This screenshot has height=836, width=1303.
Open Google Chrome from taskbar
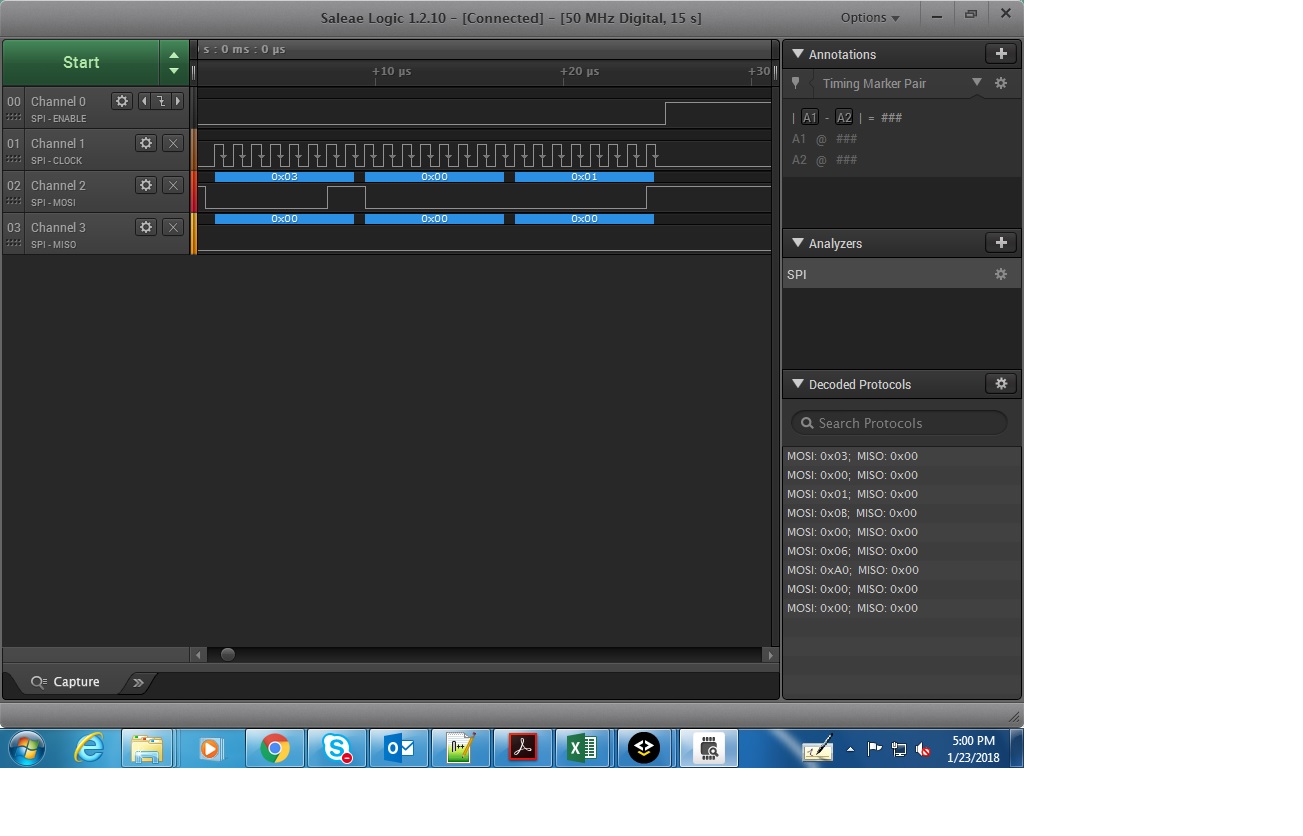pos(274,748)
